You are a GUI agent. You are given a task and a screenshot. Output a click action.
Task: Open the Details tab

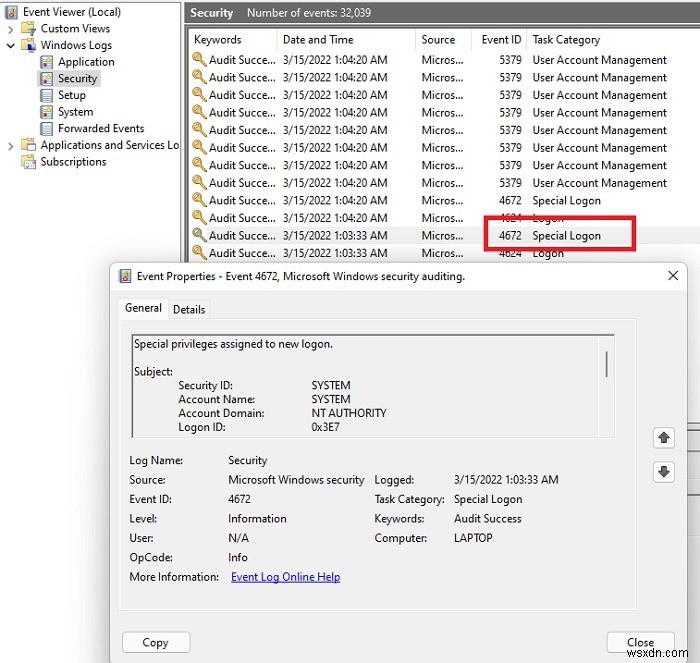coord(189,309)
